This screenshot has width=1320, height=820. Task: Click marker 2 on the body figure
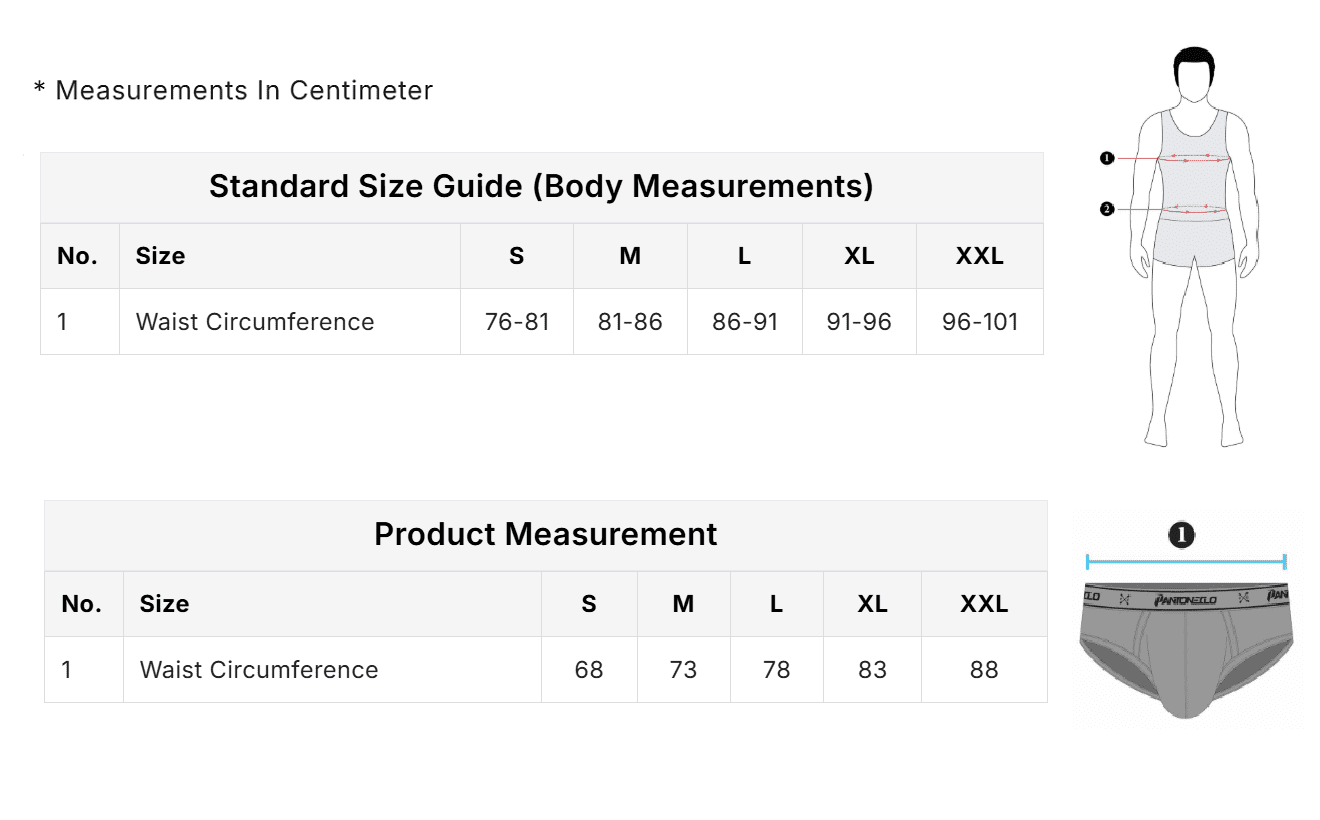[1107, 209]
